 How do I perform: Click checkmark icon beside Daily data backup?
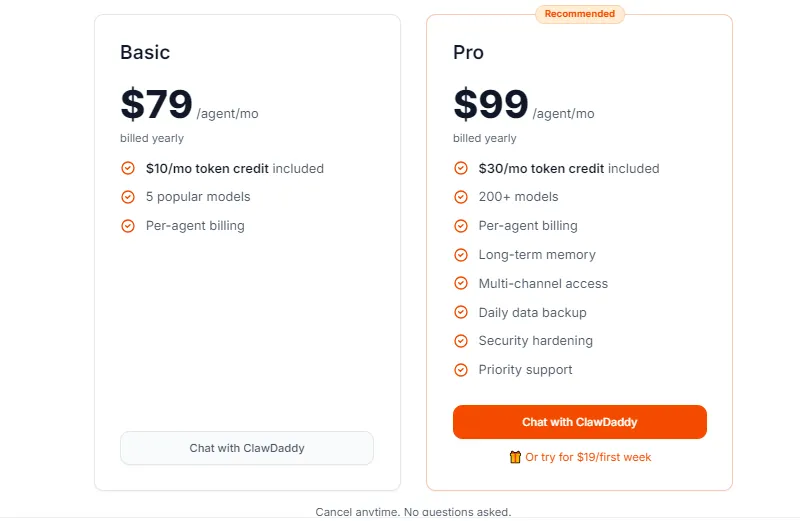point(461,313)
